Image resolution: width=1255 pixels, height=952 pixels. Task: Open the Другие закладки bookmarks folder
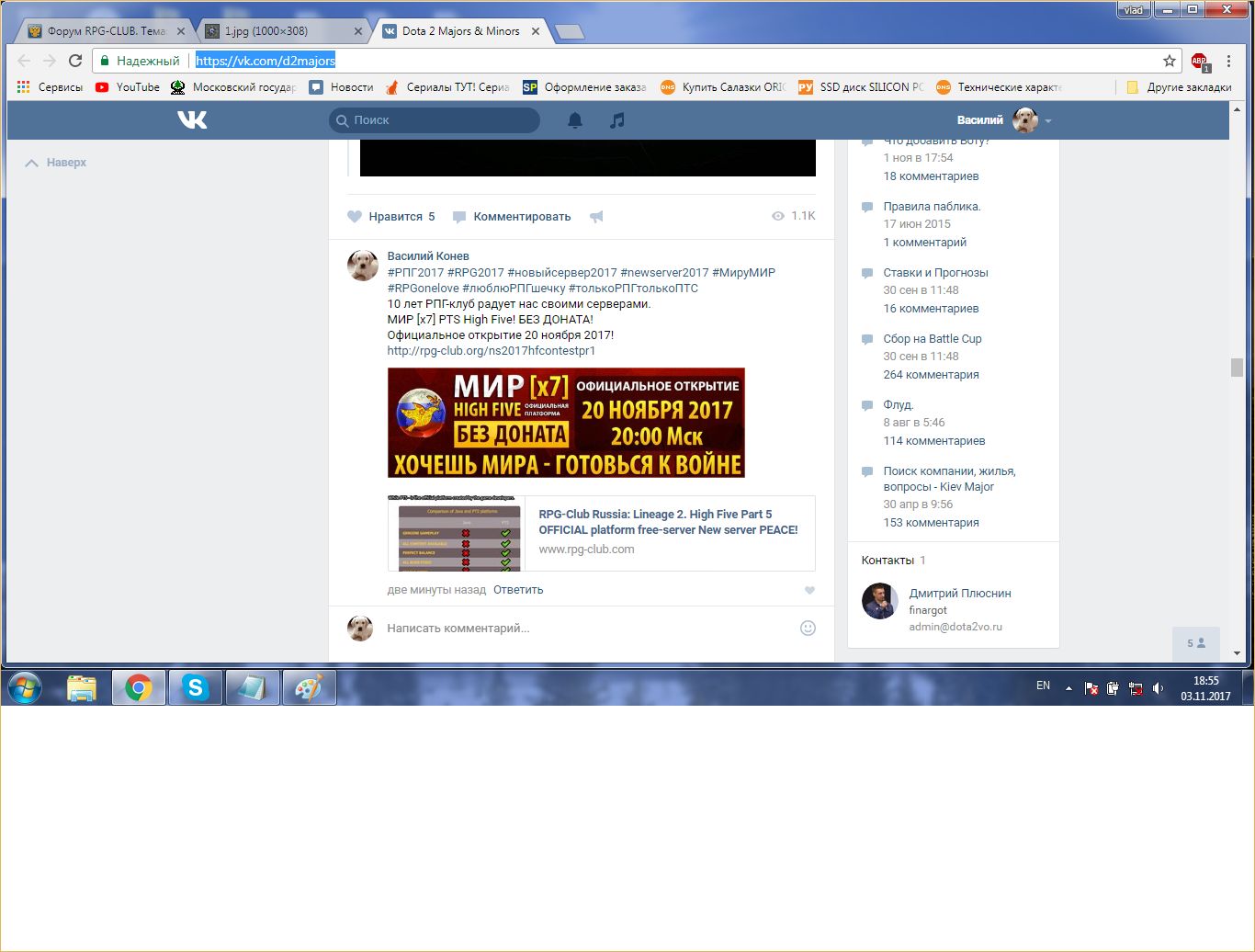point(1179,87)
